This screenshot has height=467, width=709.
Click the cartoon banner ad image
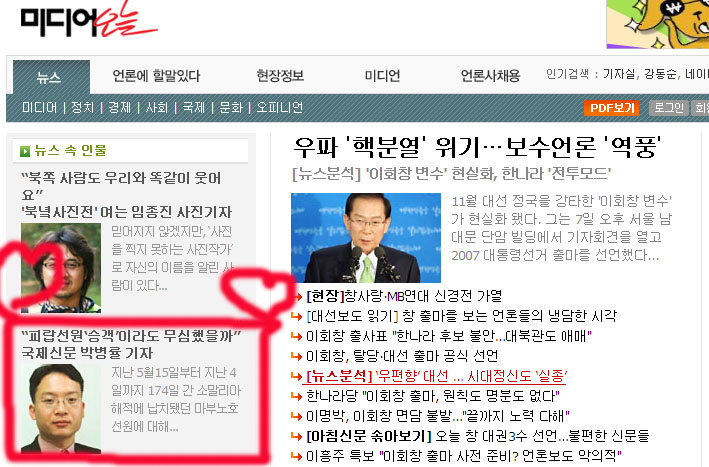click(658, 24)
